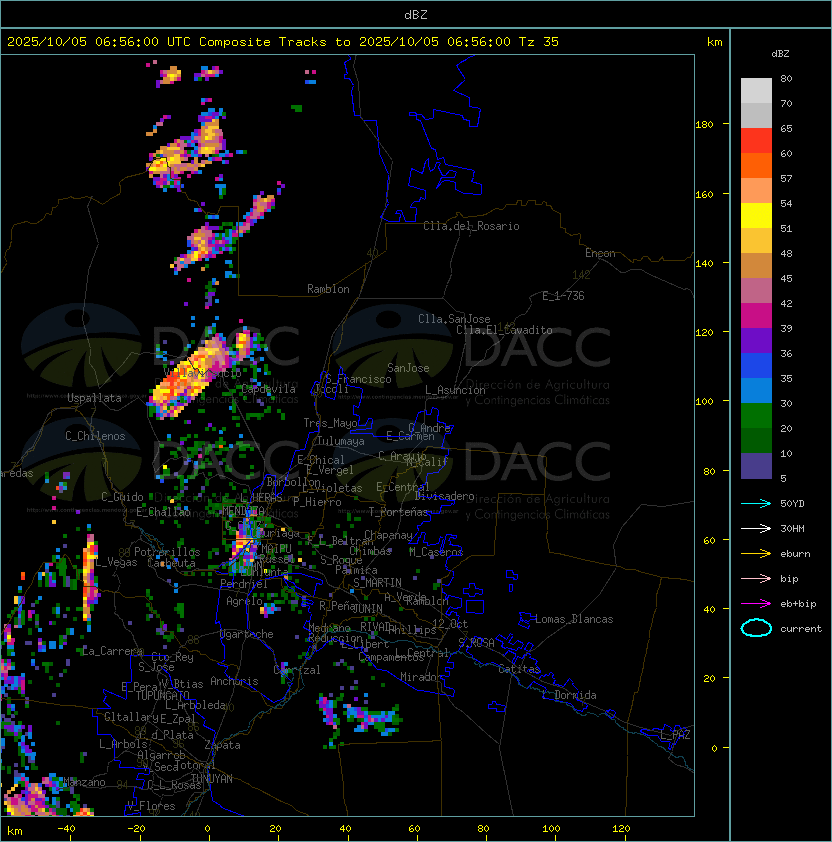832x842 pixels.
Task: Pick the dark orange 60 dBZ swatch
Action: tap(756, 165)
